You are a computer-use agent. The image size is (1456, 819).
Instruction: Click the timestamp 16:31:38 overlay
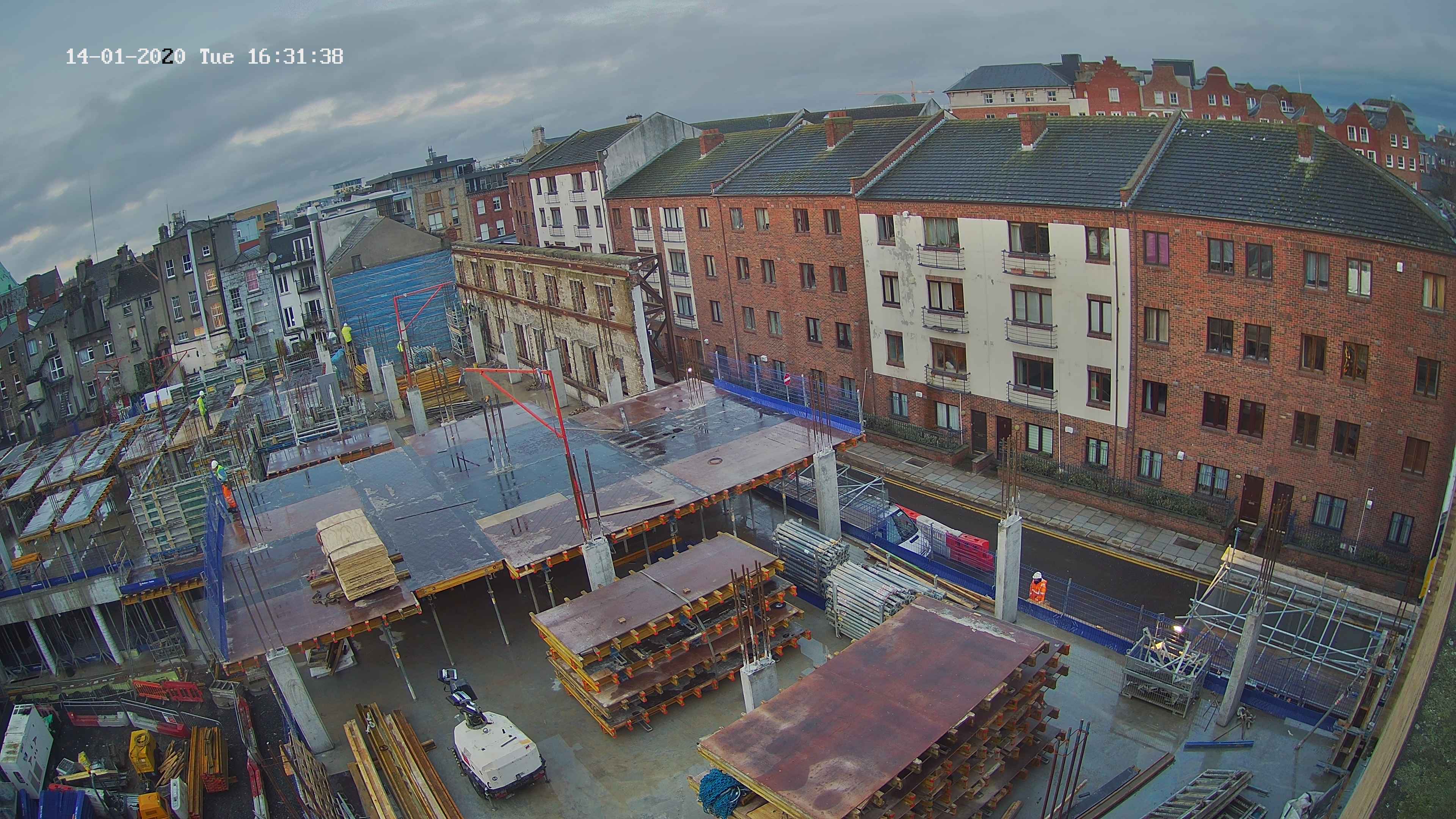(x=295, y=56)
